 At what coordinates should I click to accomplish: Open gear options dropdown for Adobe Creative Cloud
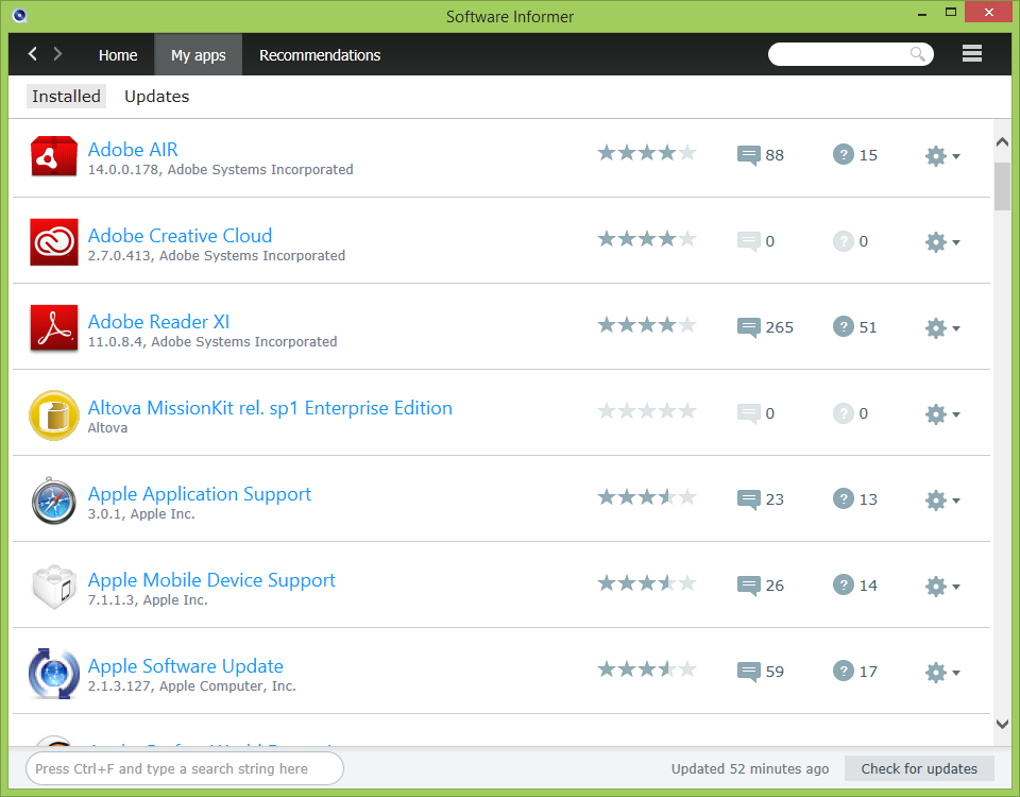click(943, 242)
